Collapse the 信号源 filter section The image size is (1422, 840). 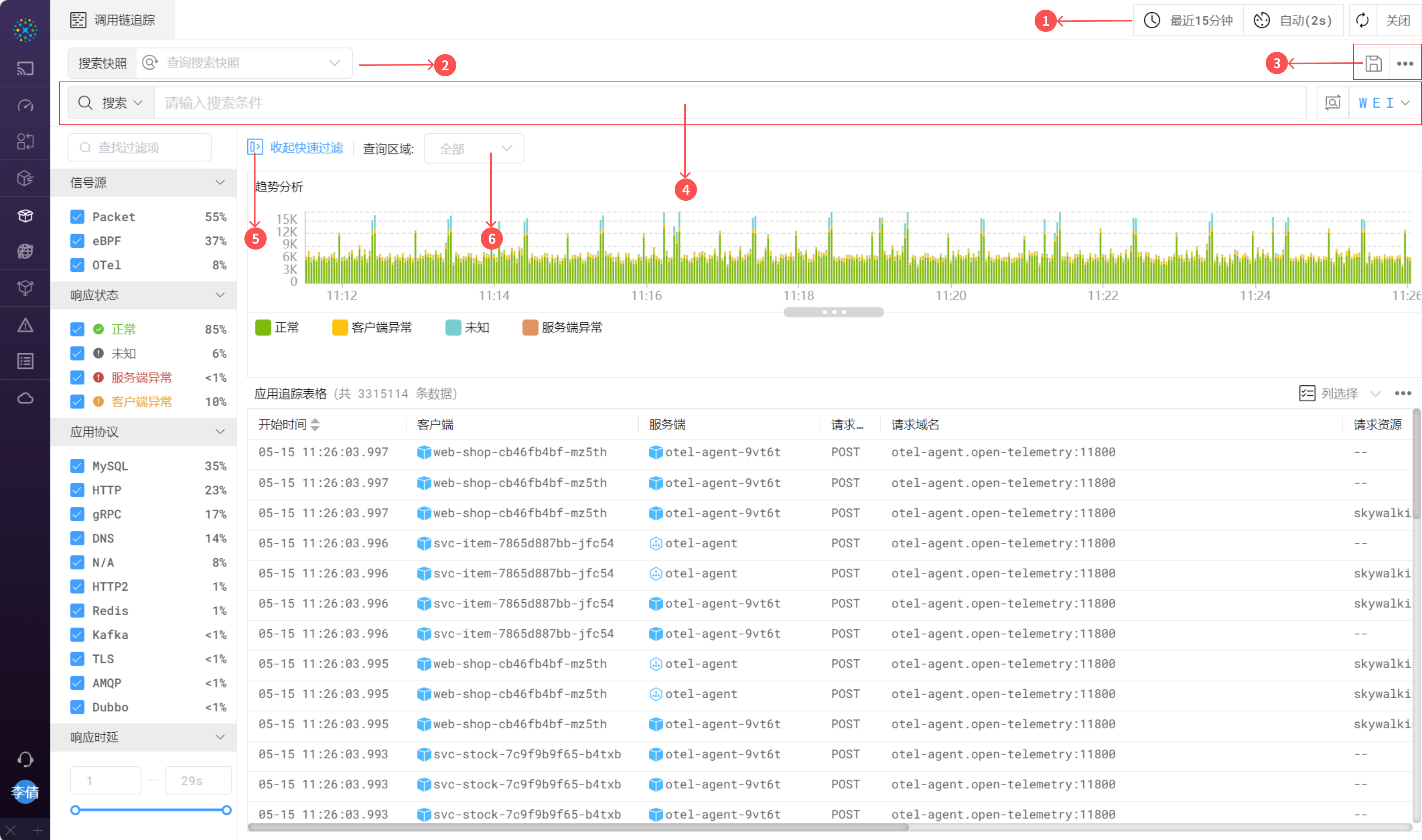(220, 183)
